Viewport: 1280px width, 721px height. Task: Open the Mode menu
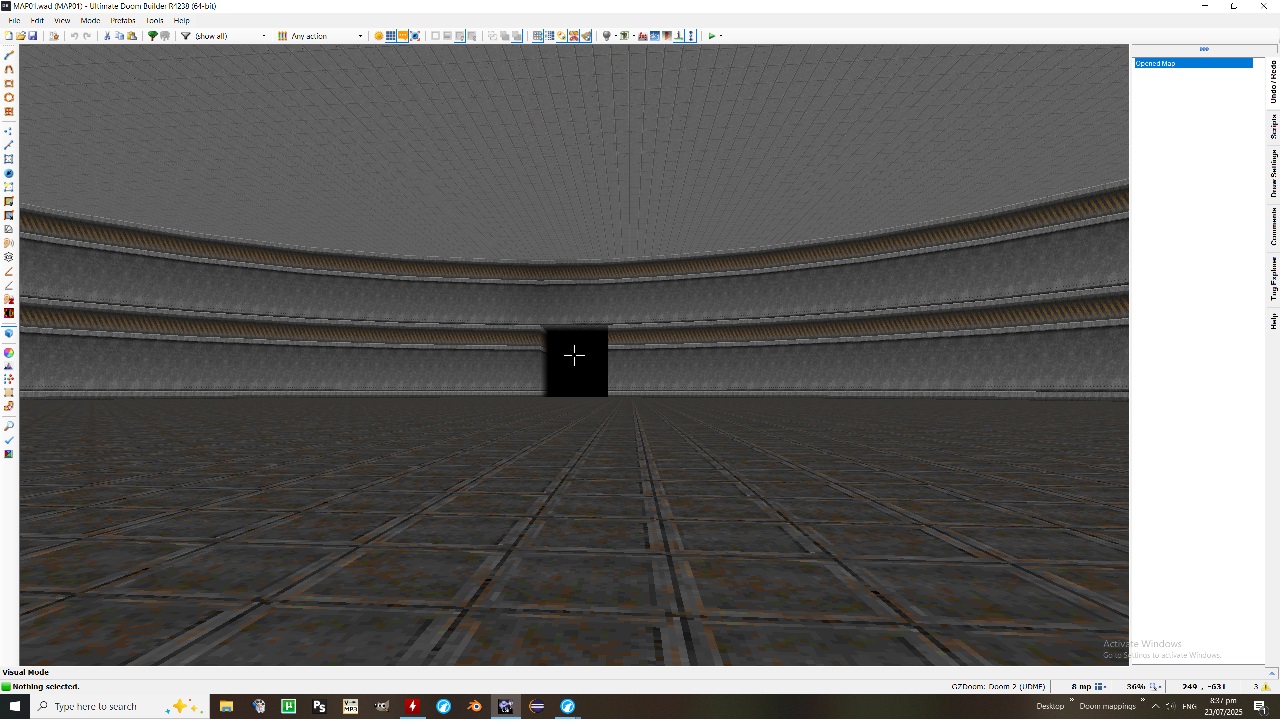click(x=90, y=20)
